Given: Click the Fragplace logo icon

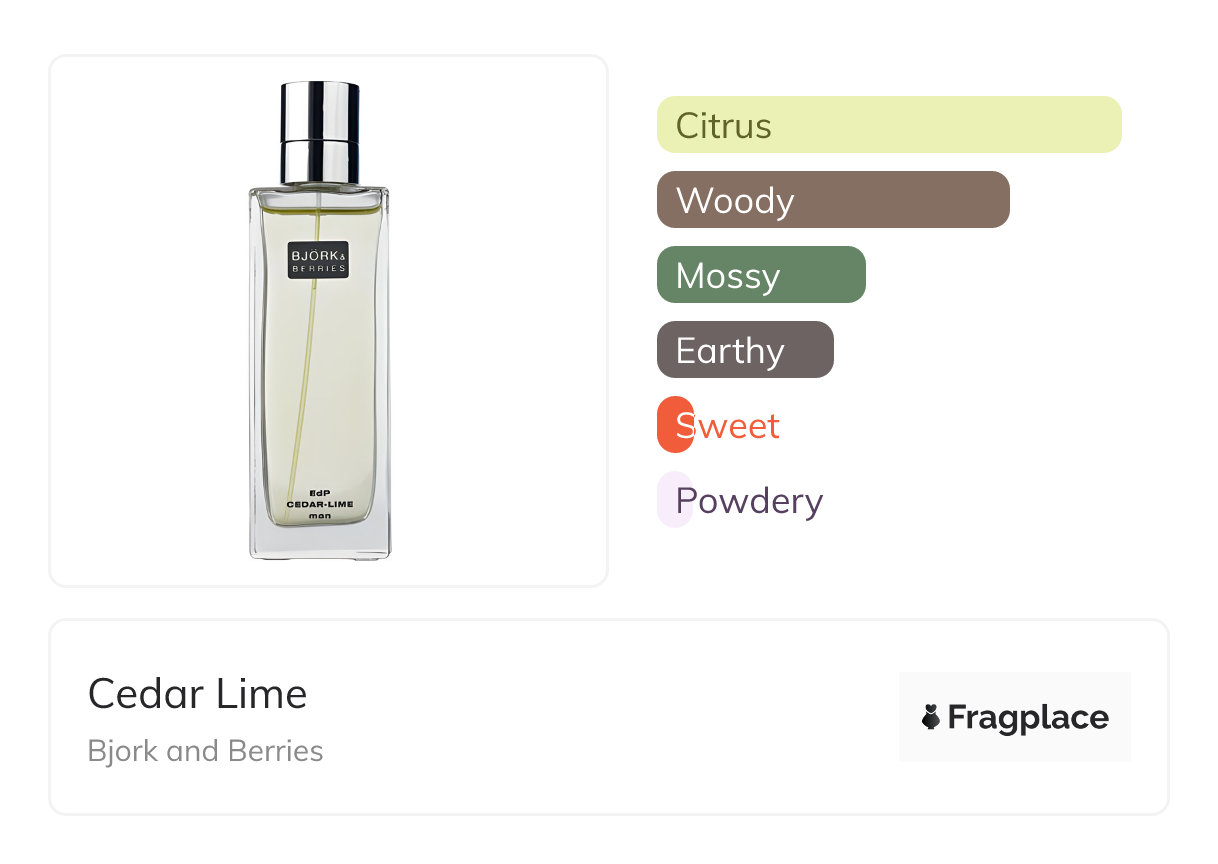Looking at the screenshot, I should click(931, 717).
